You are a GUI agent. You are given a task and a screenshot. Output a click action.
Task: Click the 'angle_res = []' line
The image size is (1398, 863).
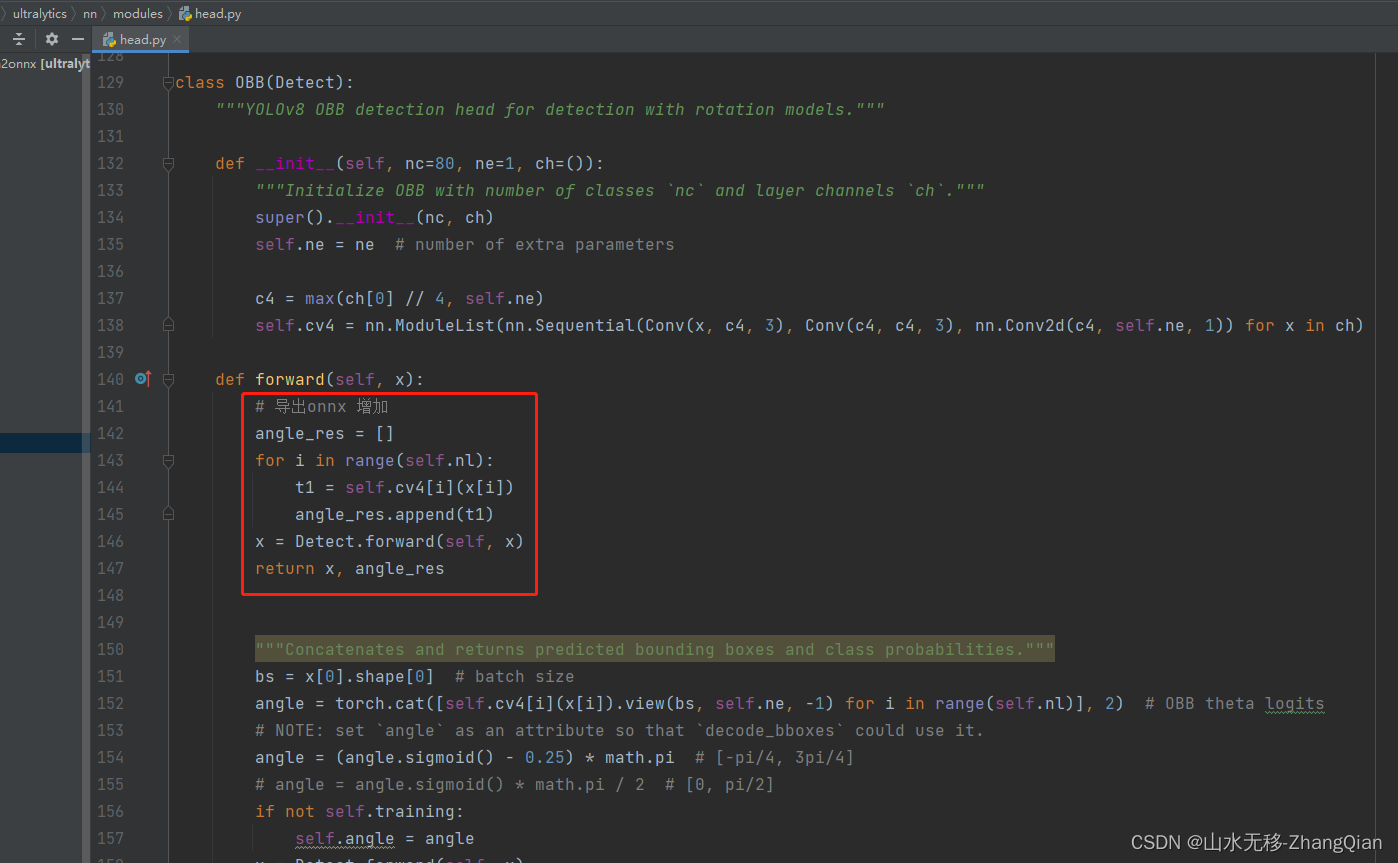coord(325,434)
